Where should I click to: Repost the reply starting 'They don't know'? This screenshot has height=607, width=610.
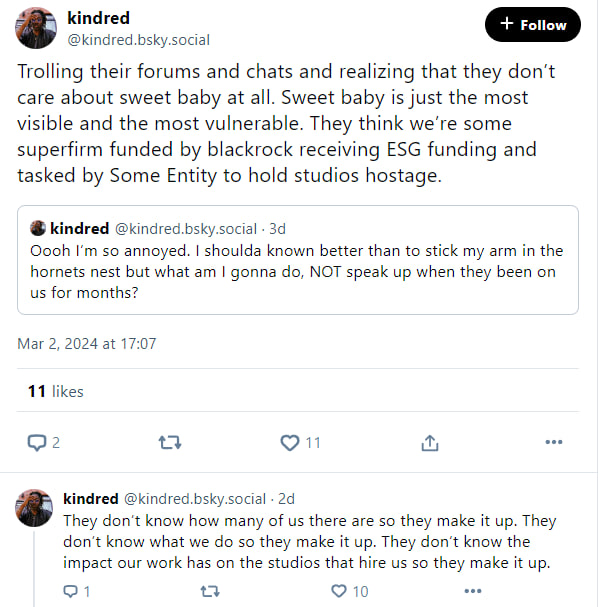tap(210, 592)
